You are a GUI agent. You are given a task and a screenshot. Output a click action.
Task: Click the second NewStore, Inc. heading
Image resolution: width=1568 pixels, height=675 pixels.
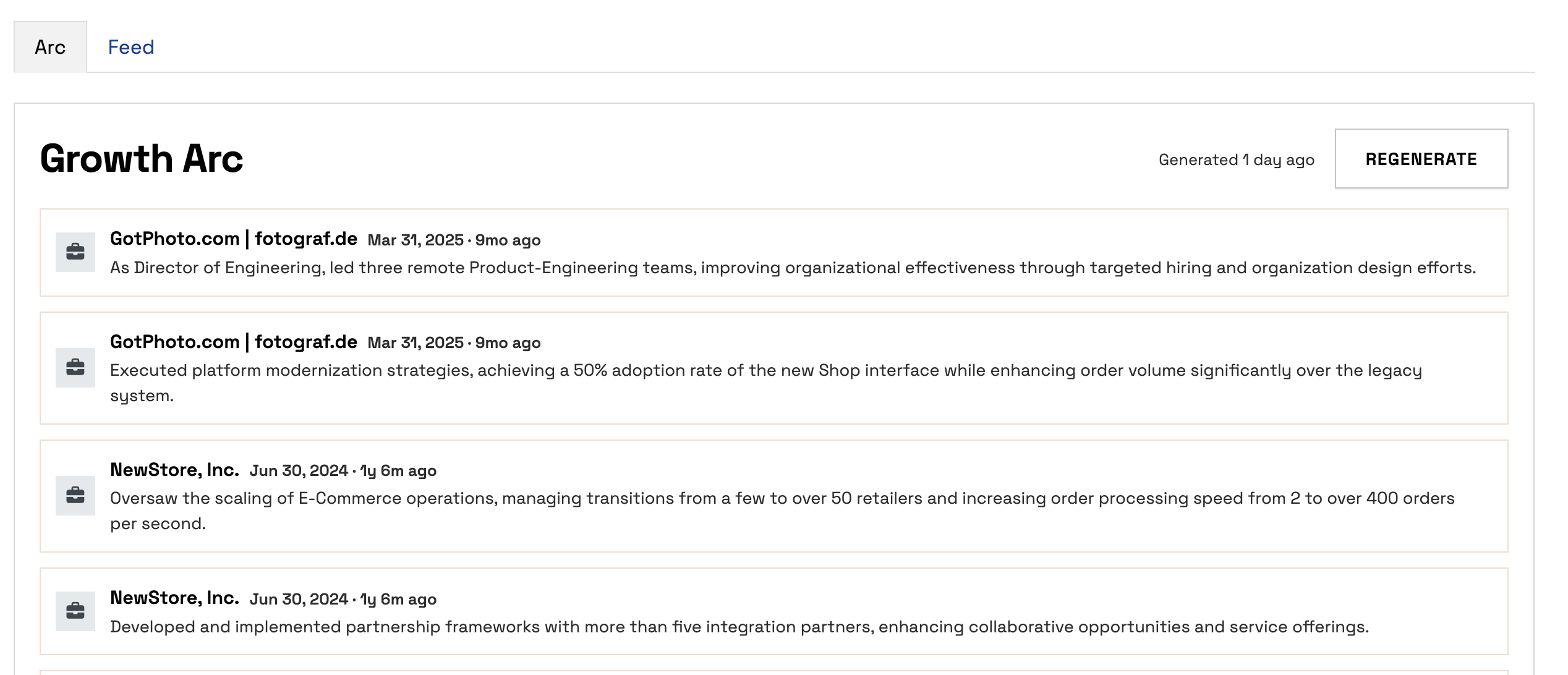(175, 598)
